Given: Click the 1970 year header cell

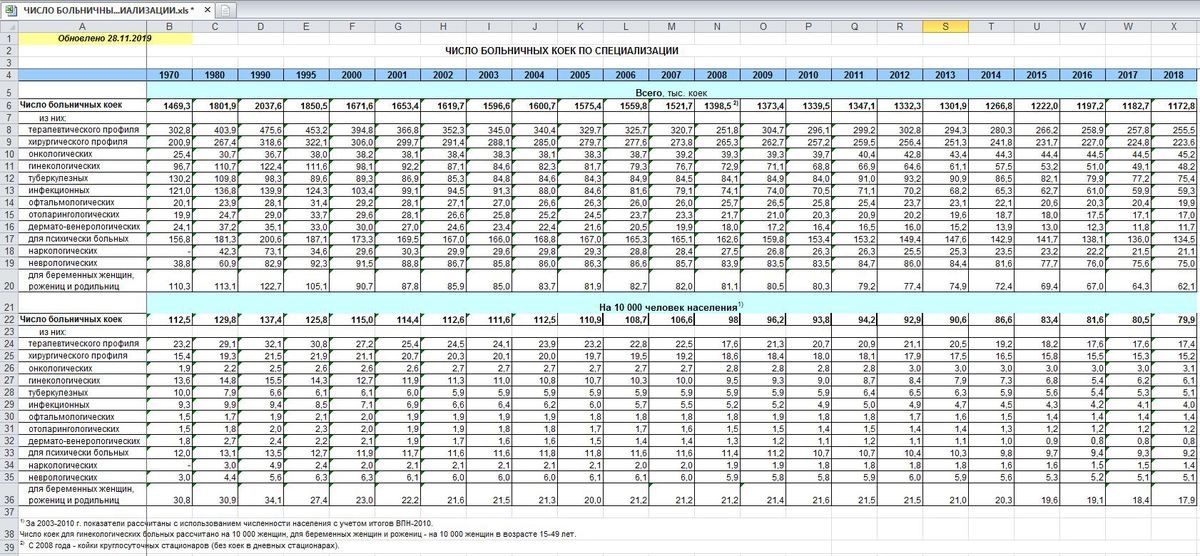Looking at the screenshot, I should tap(169, 75).
